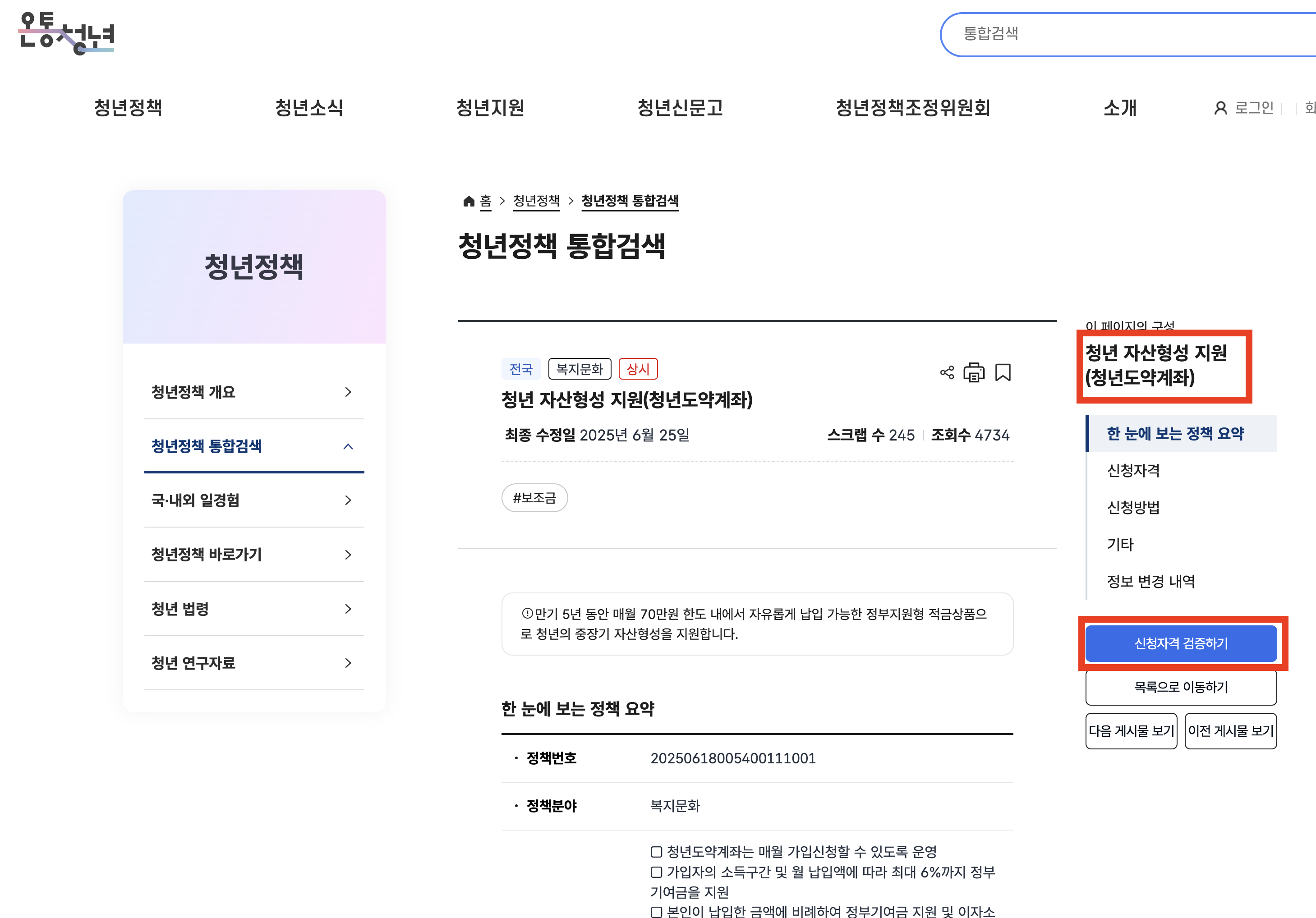1316x918 pixels.
Task: Expand 국·내외 일경험 sidebar item
Action: tap(348, 500)
